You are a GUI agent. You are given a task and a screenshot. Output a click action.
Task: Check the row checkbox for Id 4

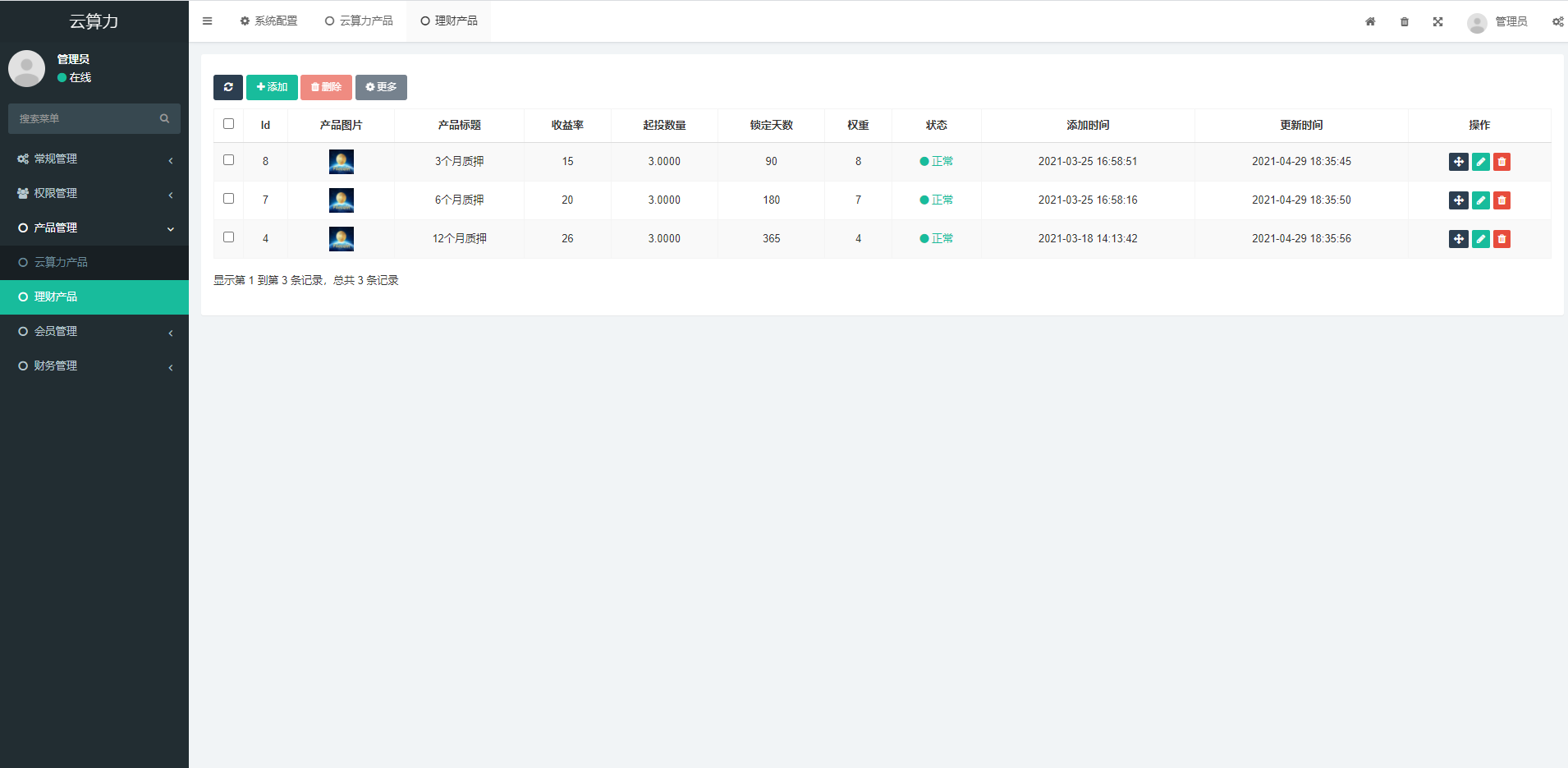point(229,236)
